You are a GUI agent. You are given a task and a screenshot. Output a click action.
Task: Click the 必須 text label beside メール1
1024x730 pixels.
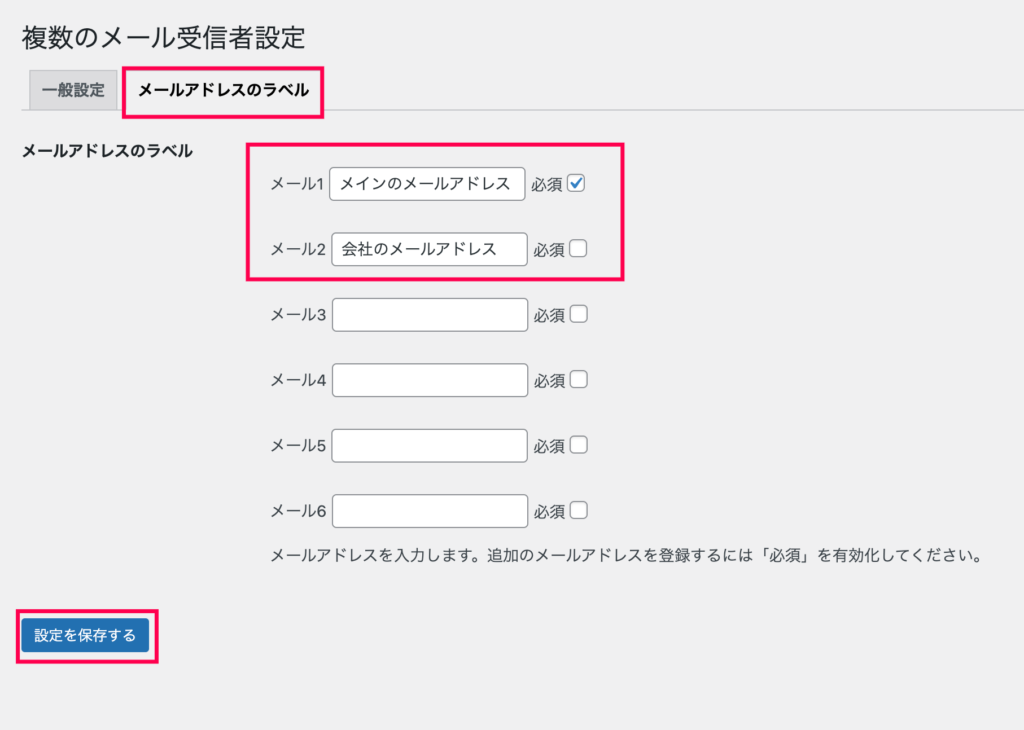(x=547, y=185)
